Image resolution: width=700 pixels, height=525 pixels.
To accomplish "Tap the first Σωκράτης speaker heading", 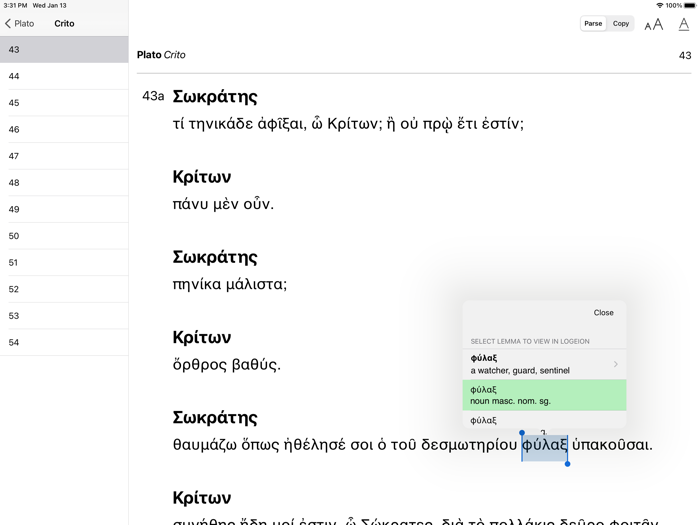I will 215,97.
